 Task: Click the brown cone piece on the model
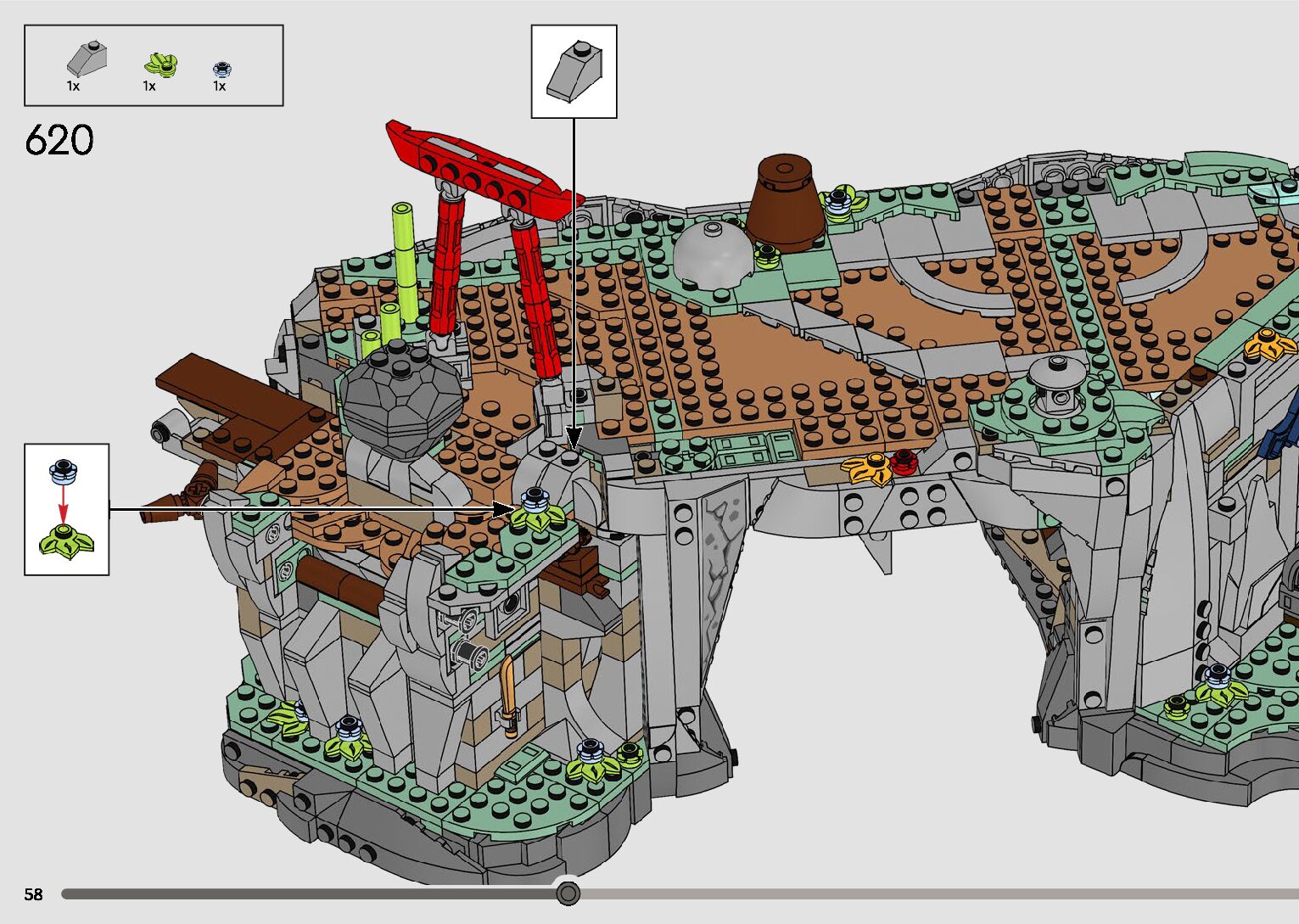pyautogui.click(x=785, y=204)
